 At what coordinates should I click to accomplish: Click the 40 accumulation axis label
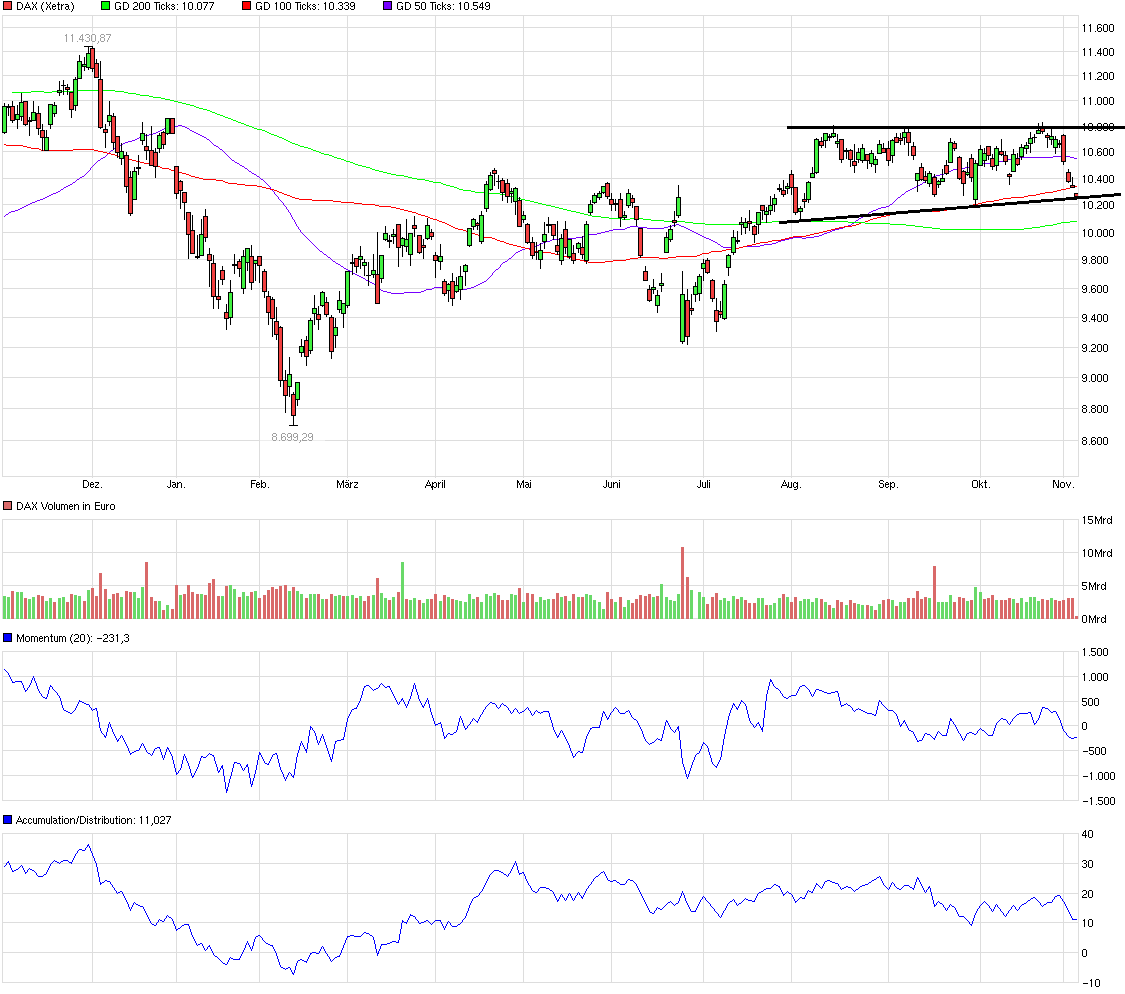[x=1088, y=834]
